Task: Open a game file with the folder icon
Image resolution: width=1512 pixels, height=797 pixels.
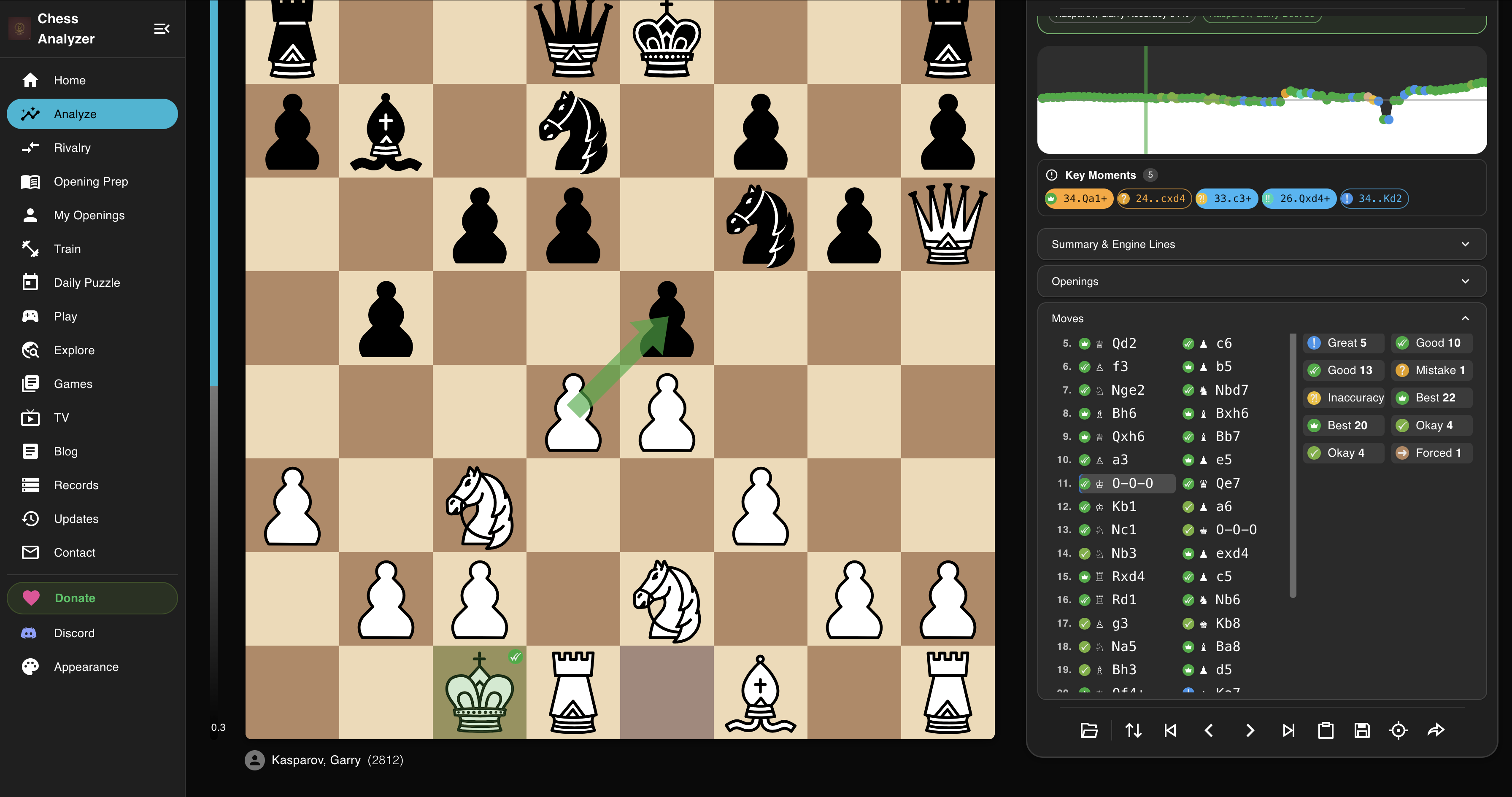Action: pos(1089,730)
